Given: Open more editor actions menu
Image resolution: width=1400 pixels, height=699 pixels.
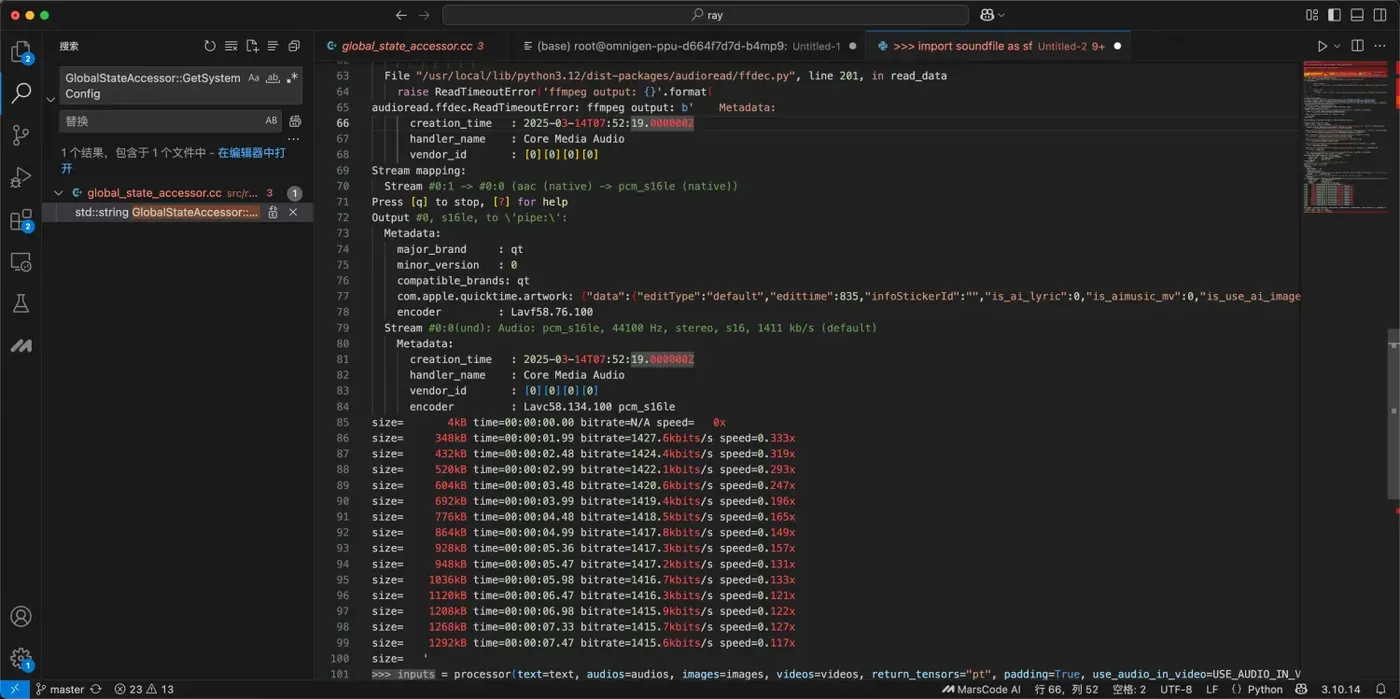Looking at the screenshot, I should point(1380,46).
